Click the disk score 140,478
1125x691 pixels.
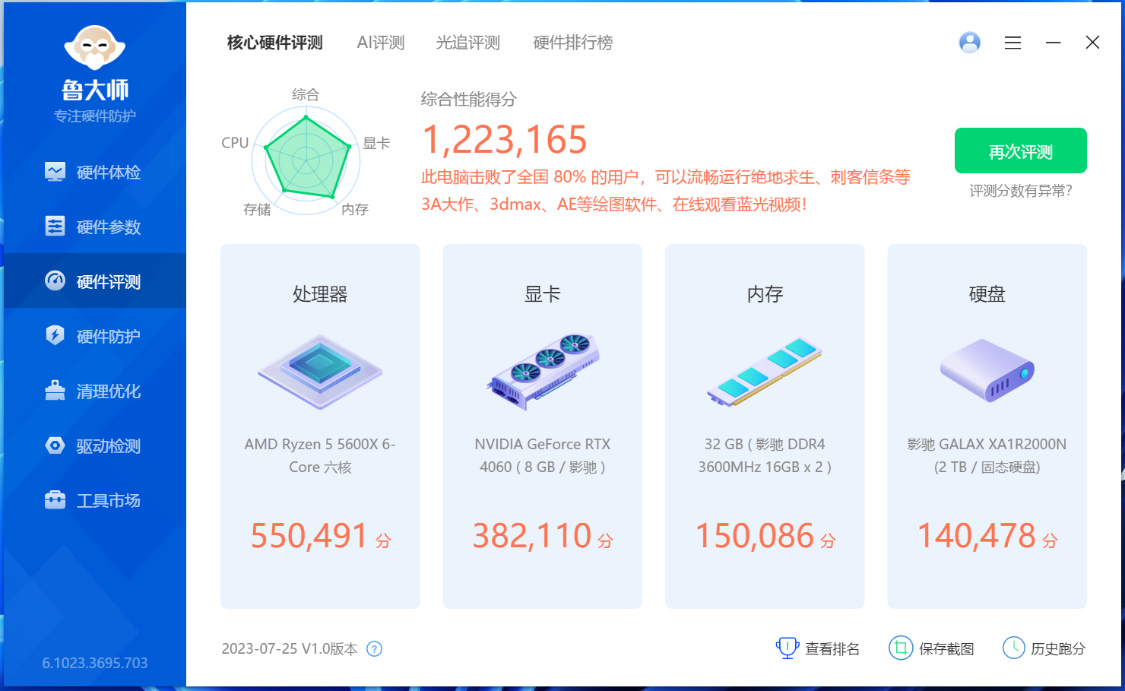pyautogui.click(x=976, y=536)
